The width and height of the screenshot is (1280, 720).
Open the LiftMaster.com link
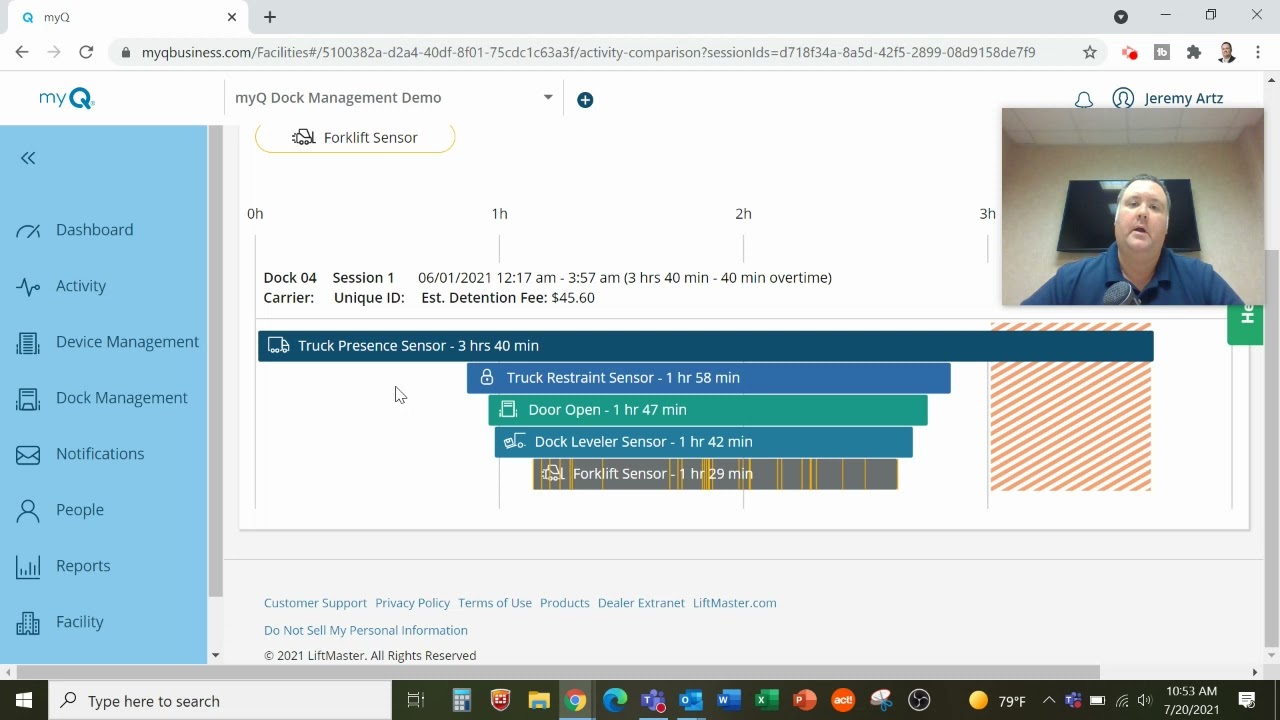[735, 603]
